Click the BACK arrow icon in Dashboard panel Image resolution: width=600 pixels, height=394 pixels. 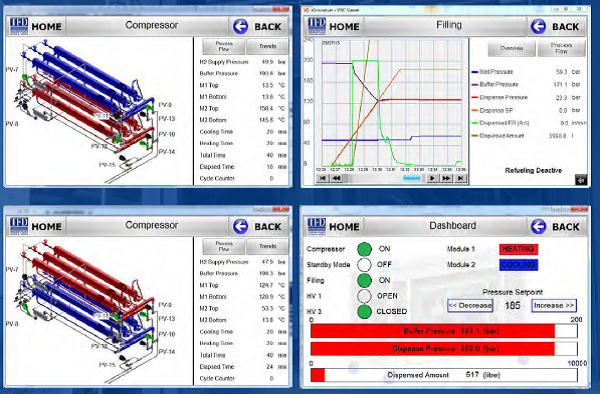(x=538, y=226)
